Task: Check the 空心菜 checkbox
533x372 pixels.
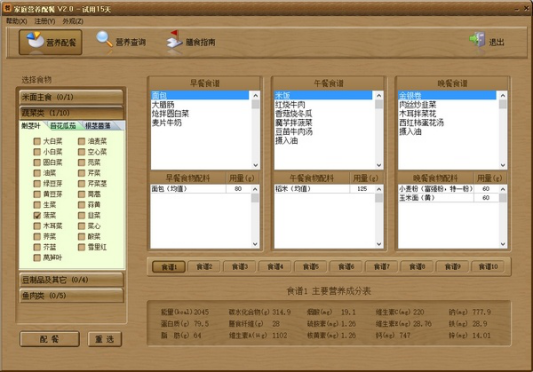Action: tap(81, 152)
